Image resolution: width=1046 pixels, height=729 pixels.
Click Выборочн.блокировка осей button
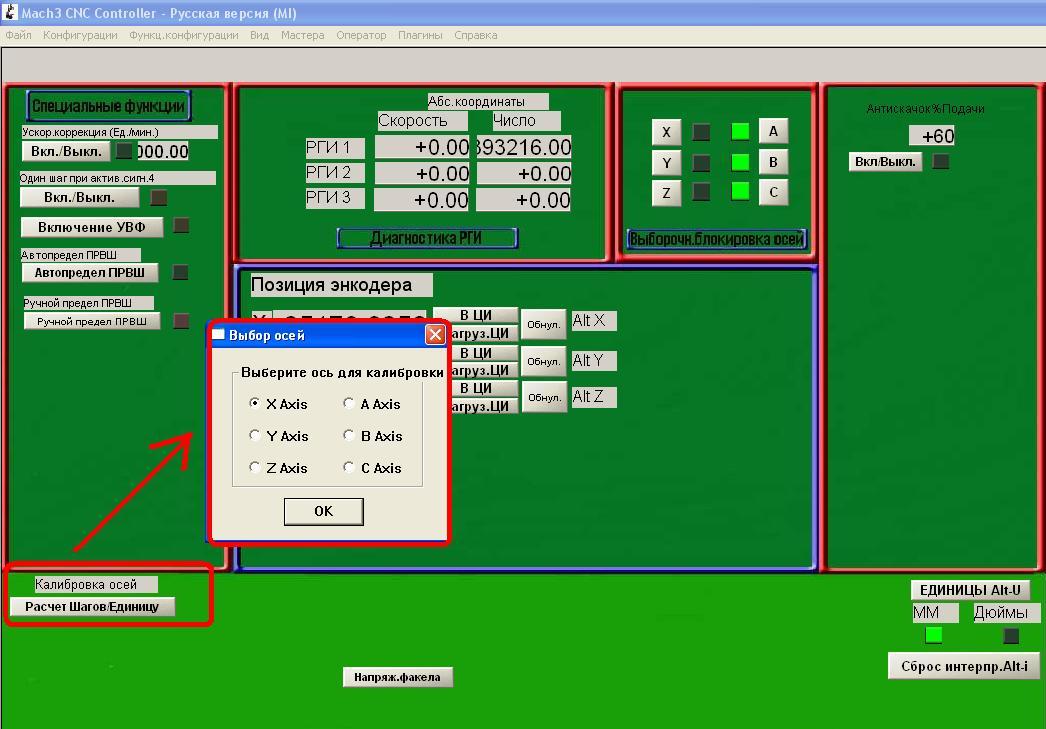716,239
